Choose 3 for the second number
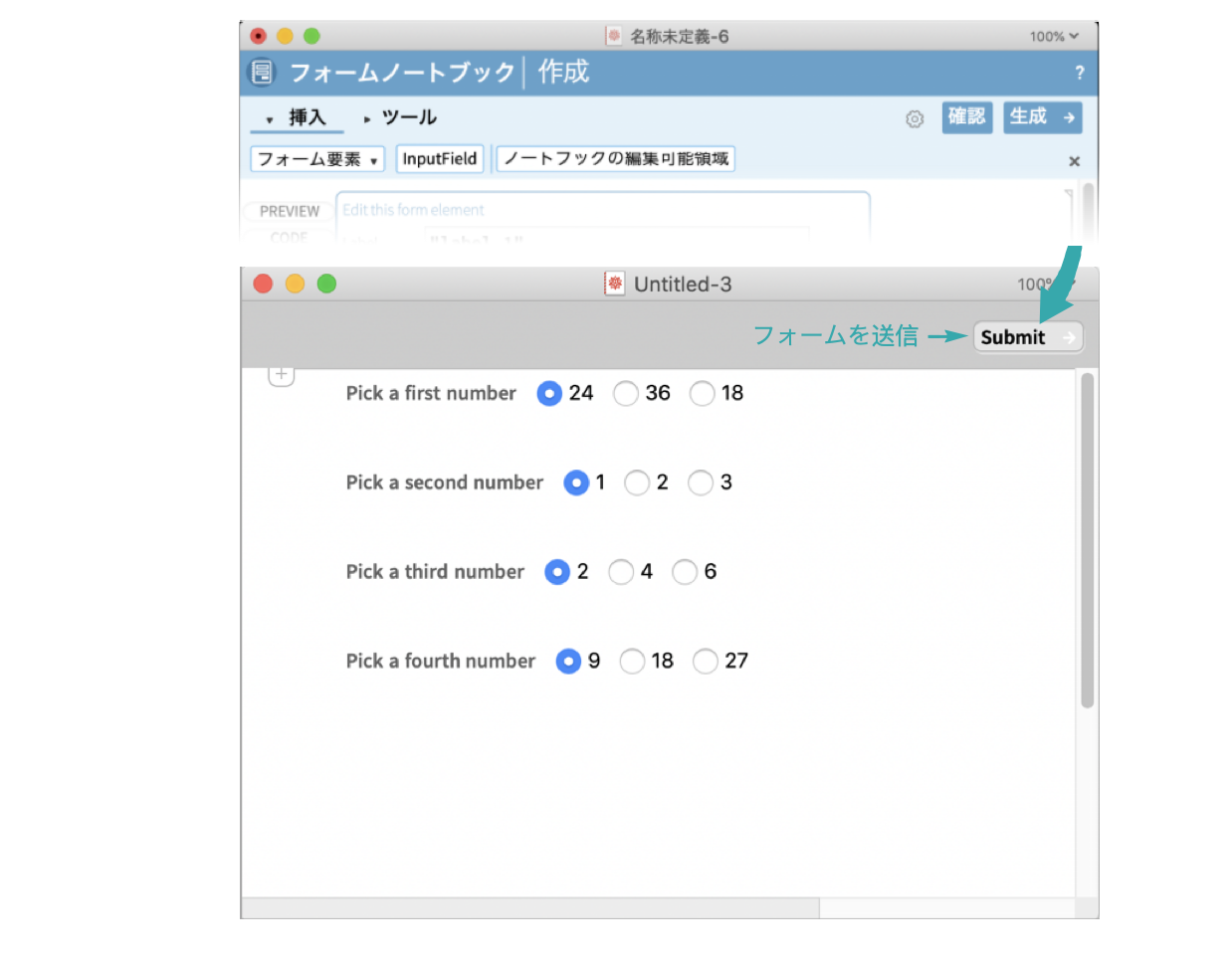1232x967 pixels. pyautogui.click(x=701, y=483)
